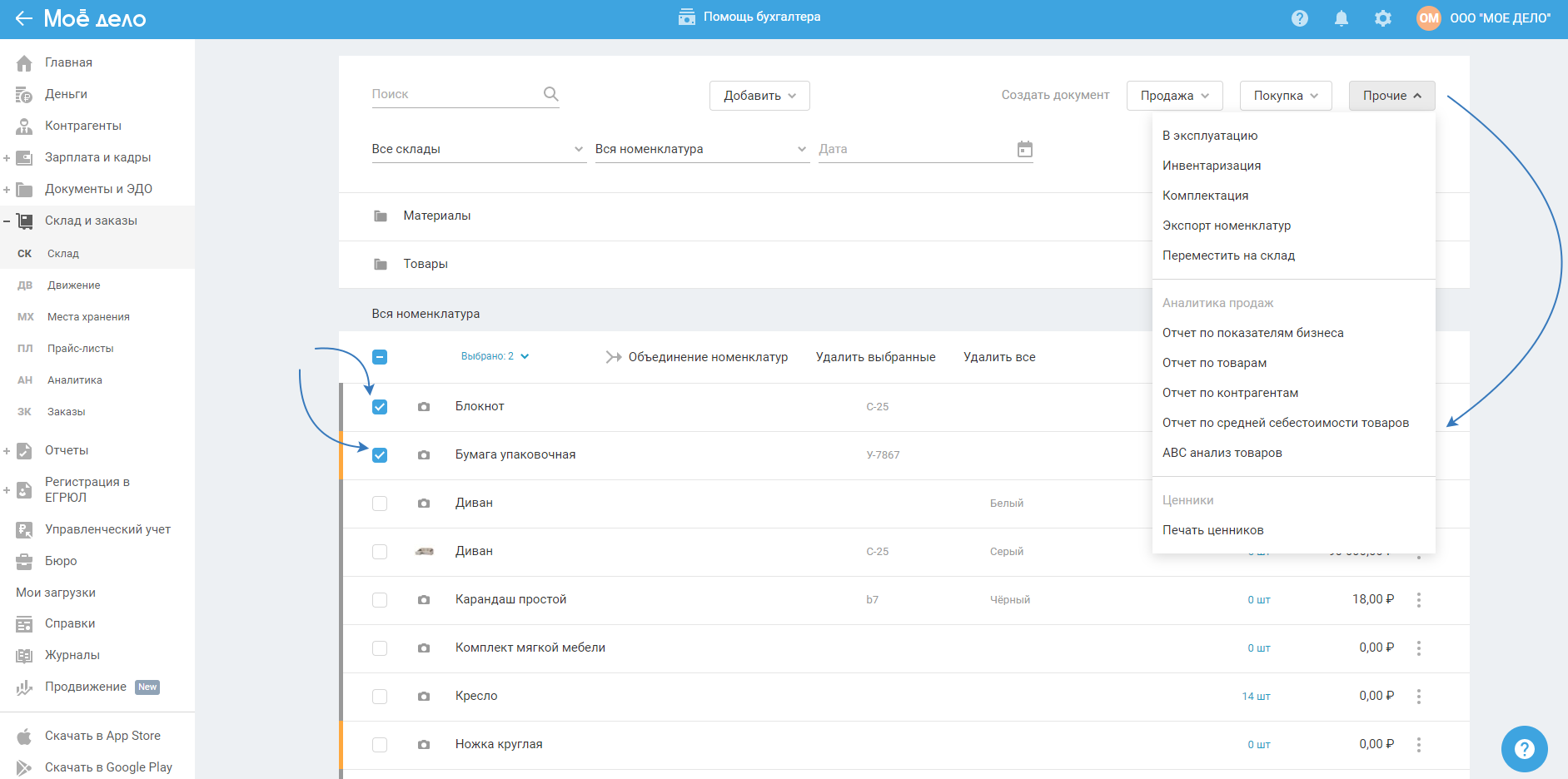The width and height of the screenshot is (1568, 779).
Task: Open the Продажа dropdown
Action: pos(1174,96)
